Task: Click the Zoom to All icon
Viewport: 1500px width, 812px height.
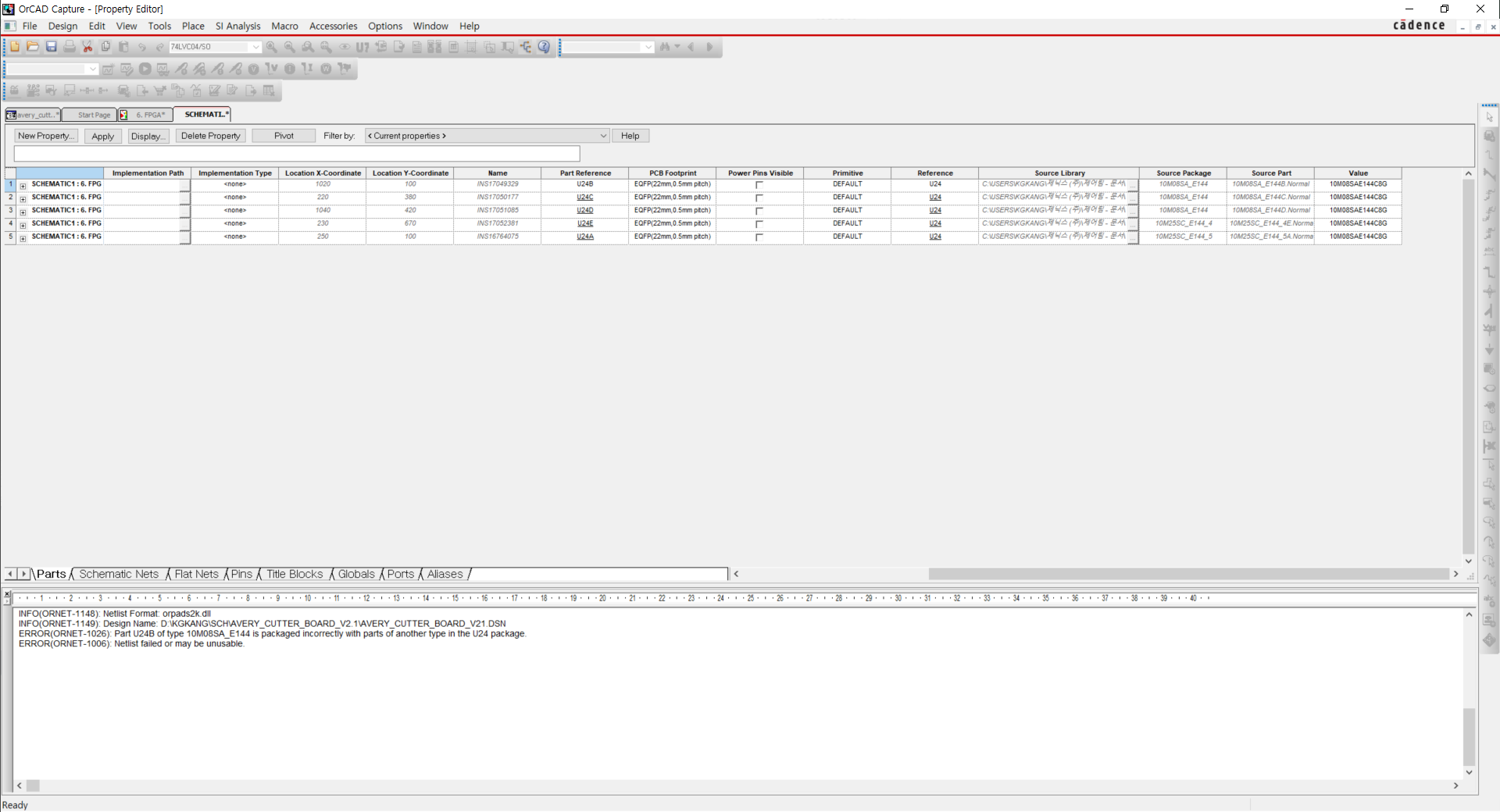Action: 327,47
